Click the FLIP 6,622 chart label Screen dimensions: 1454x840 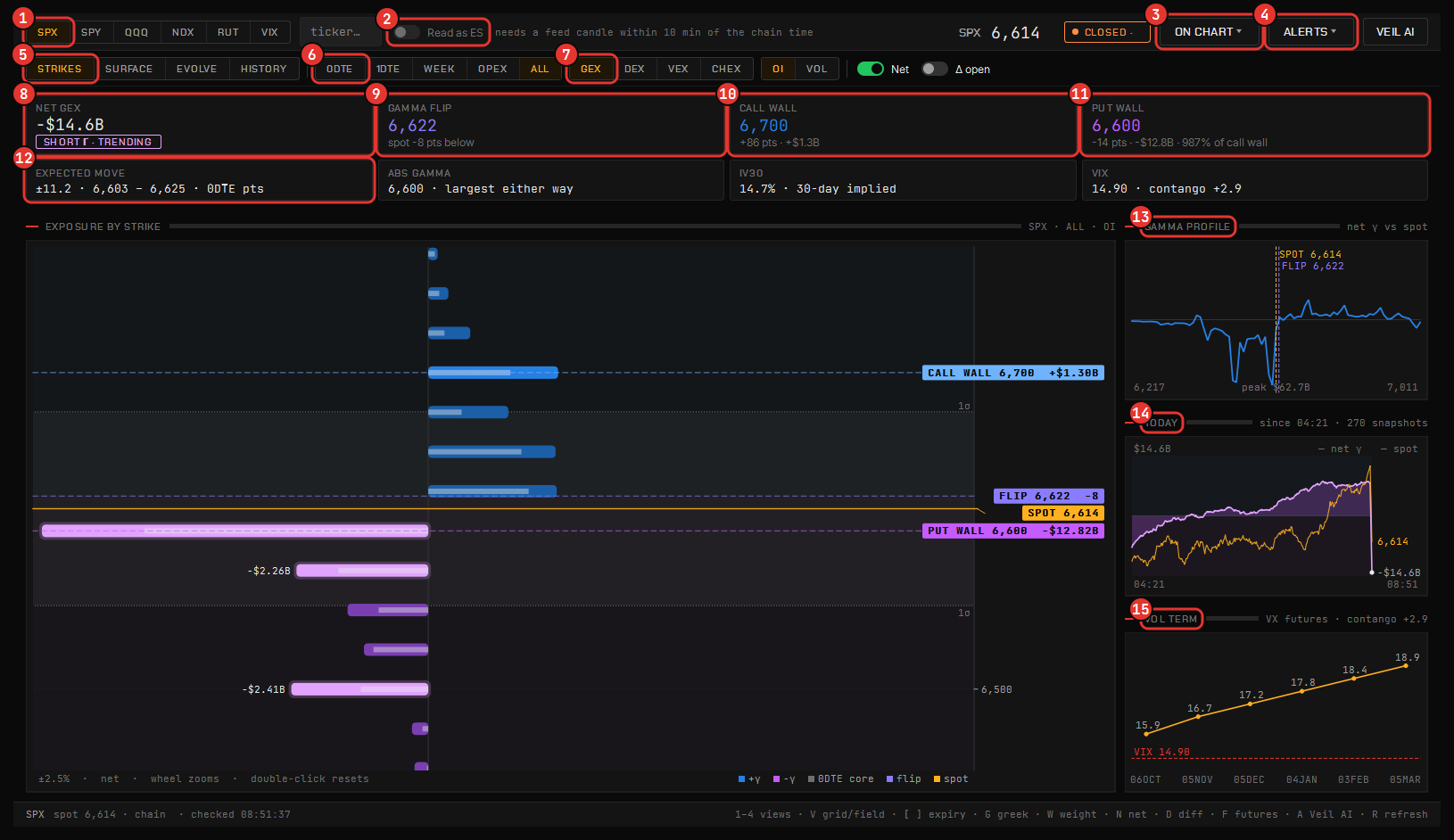coord(1049,496)
